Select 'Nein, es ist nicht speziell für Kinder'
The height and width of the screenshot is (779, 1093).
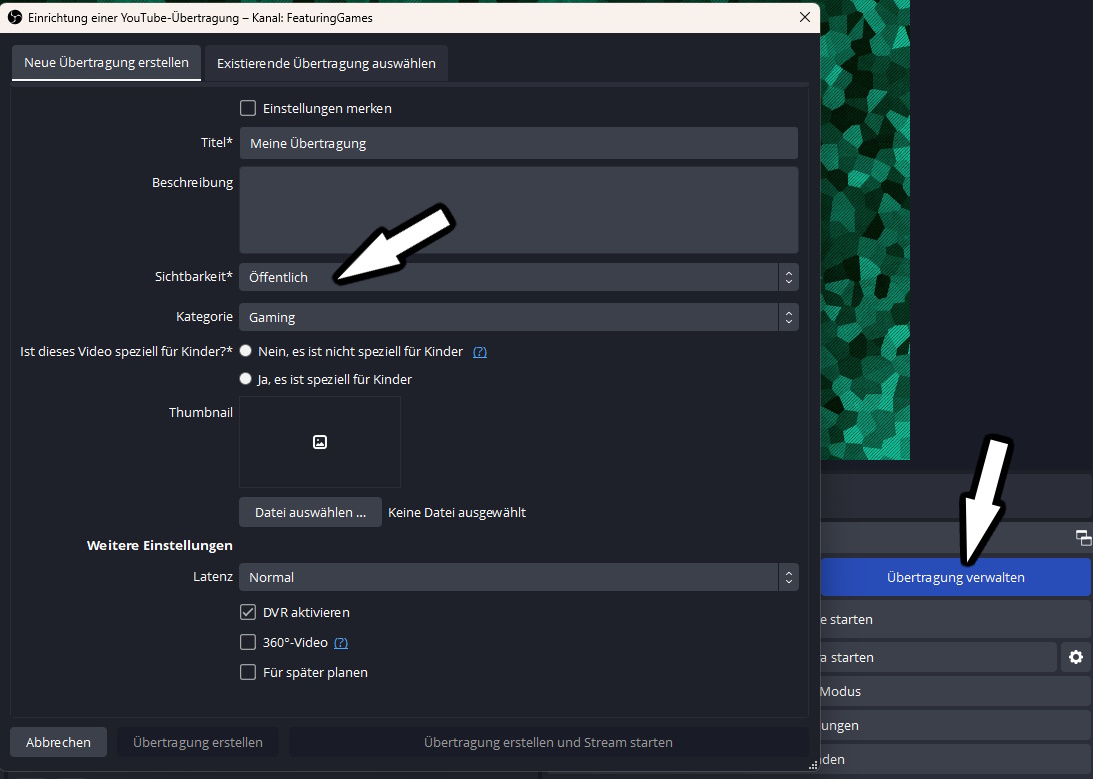[245, 351]
